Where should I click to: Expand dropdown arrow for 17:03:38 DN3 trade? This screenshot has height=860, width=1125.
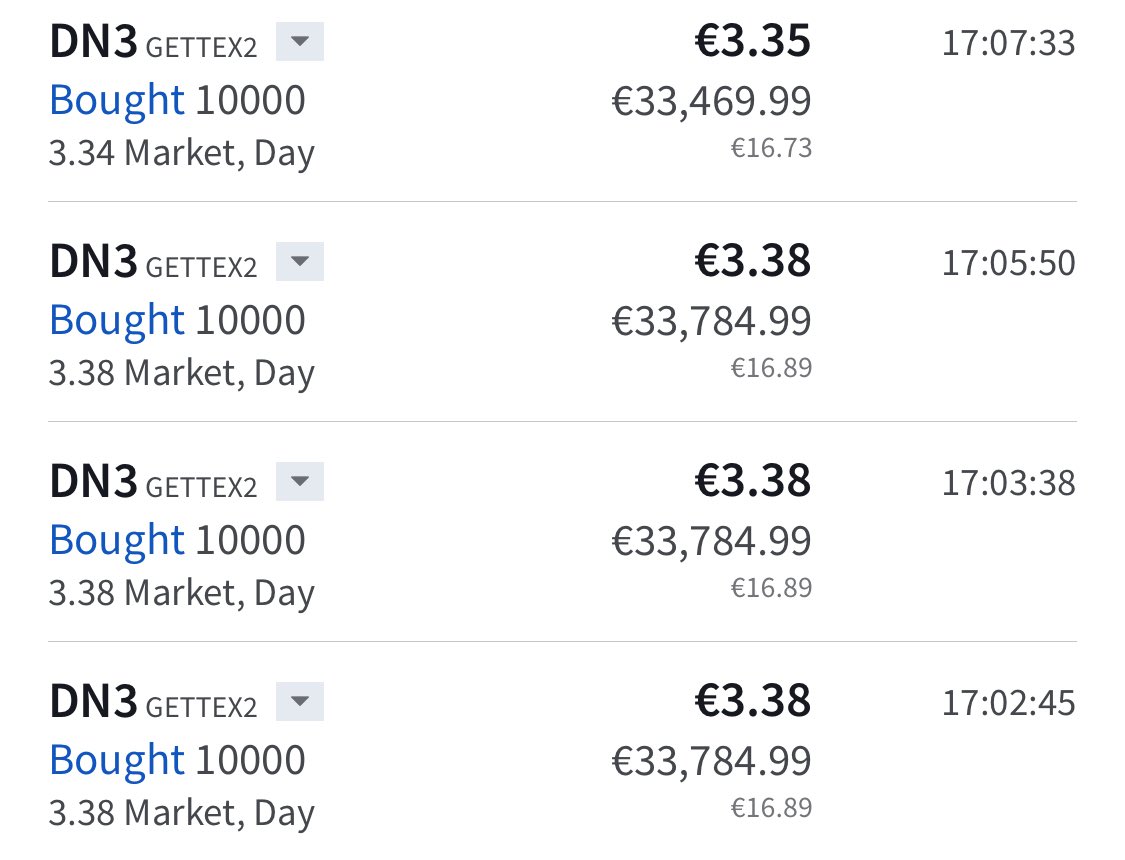pyautogui.click(x=300, y=481)
